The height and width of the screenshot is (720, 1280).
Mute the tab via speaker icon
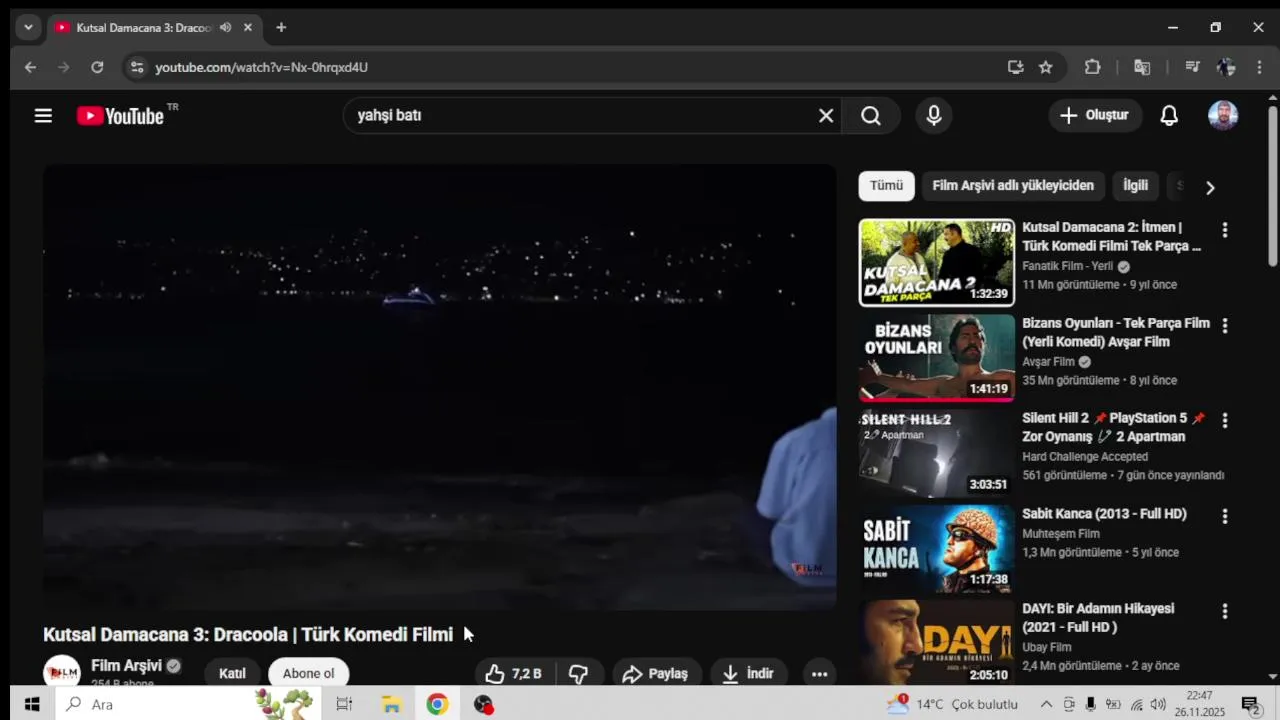[225, 28]
